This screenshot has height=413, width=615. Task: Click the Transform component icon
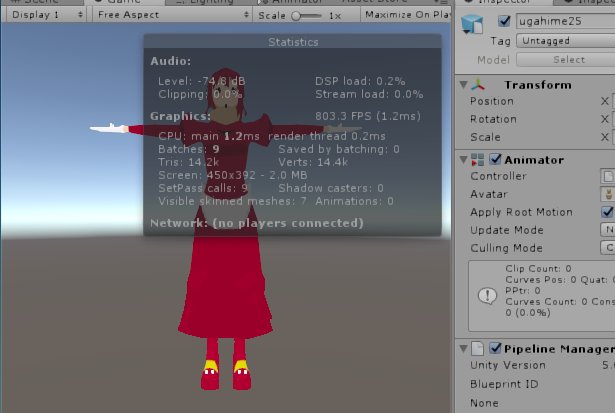point(478,85)
